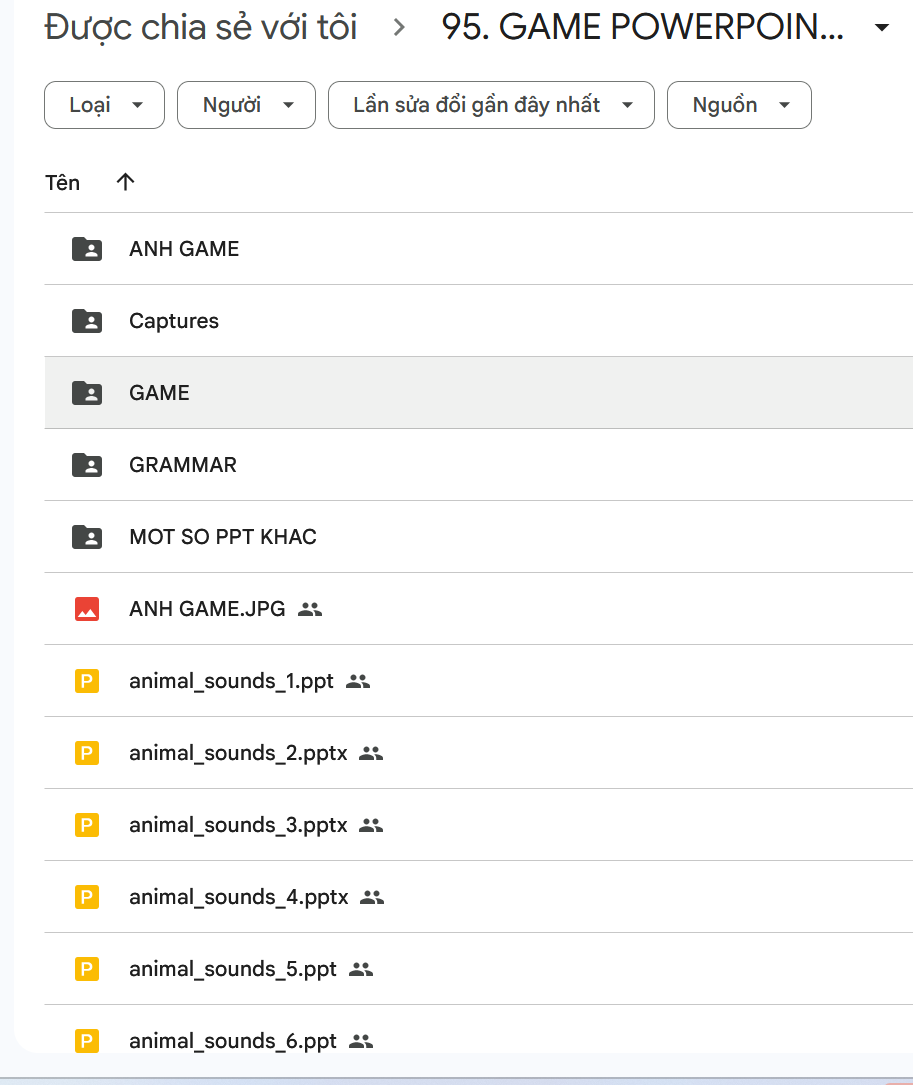Click the Captures shared folder icon
The height and width of the screenshot is (1085, 913).
point(87,321)
